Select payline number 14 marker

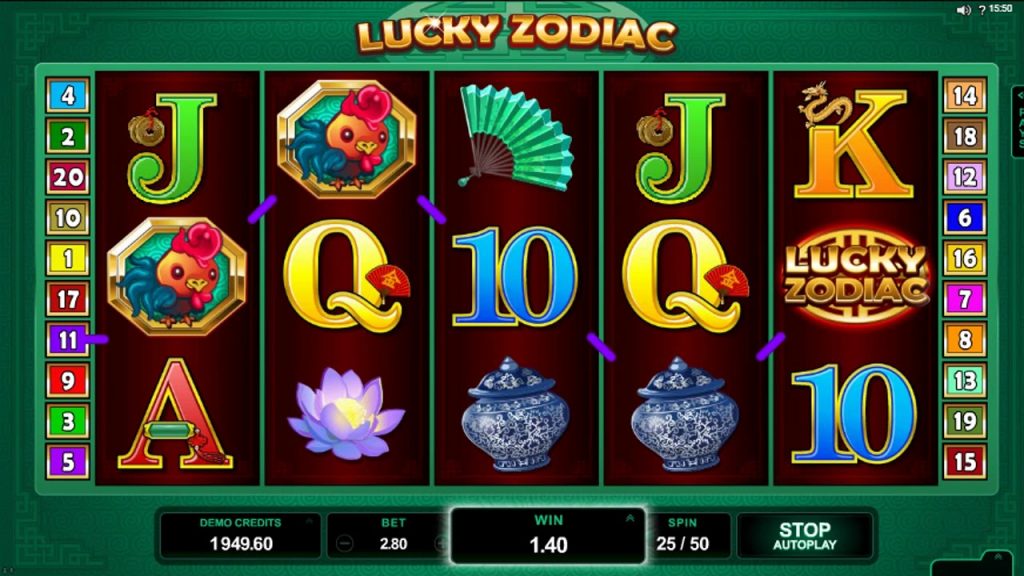[x=965, y=96]
